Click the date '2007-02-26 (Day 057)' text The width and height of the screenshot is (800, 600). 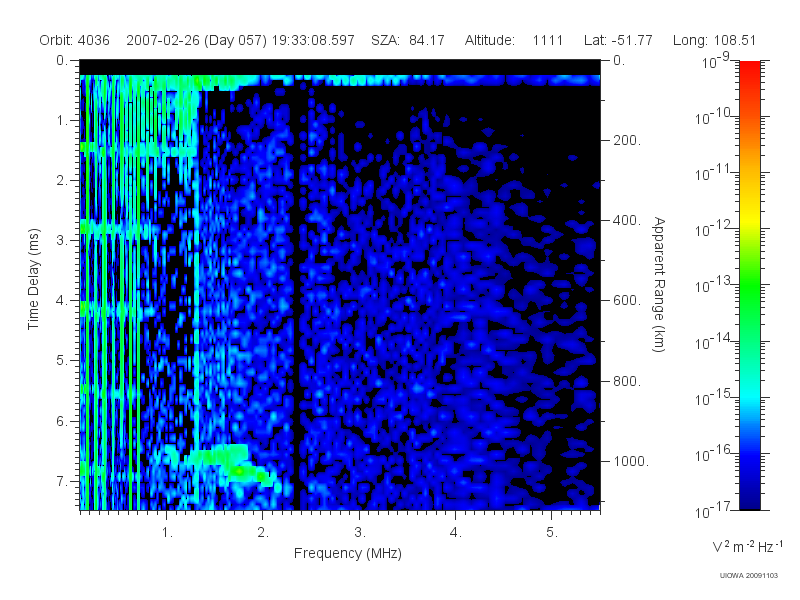coord(196,40)
